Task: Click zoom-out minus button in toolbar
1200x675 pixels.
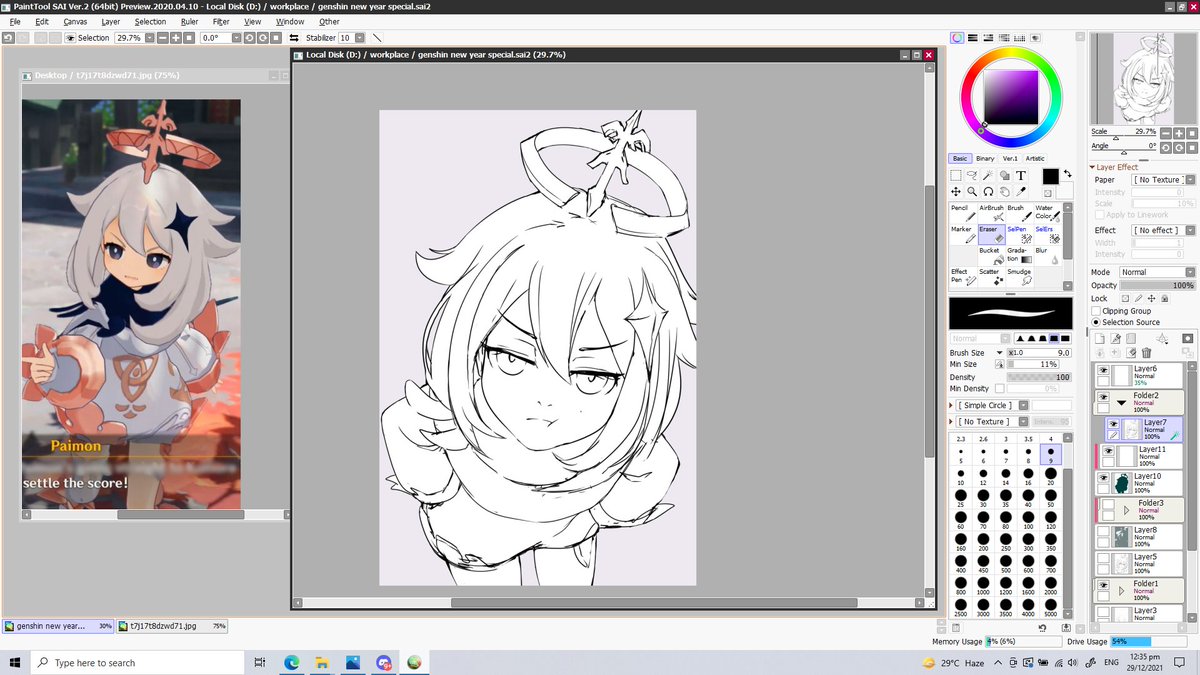Action: (x=162, y=38)
